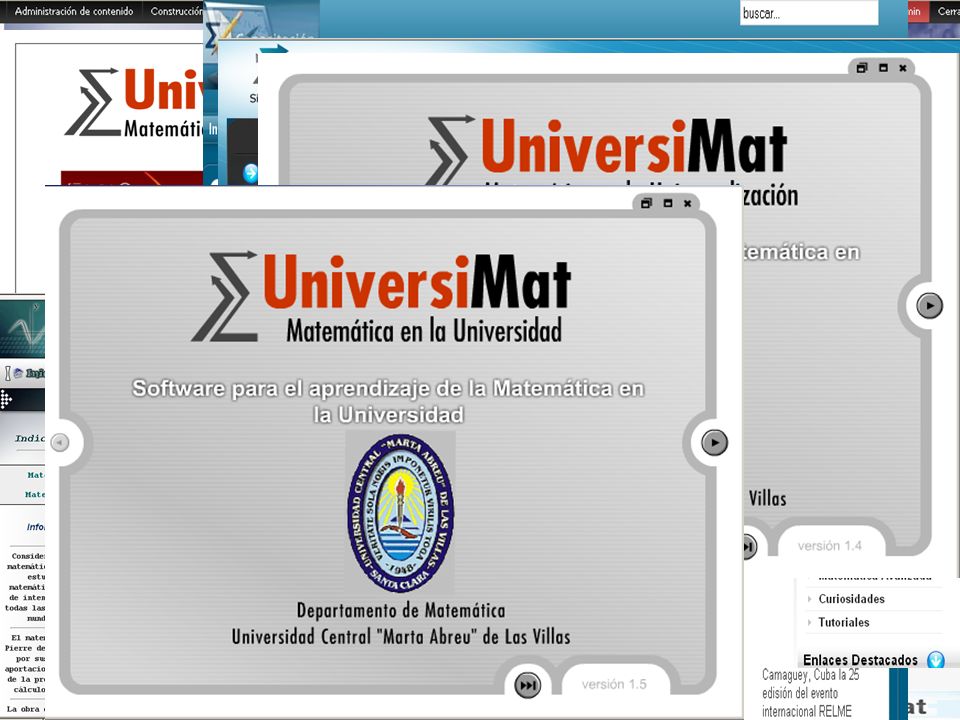The height and width of the screenshot is (720, 960).
Task: Go to the next slide in version 1.5 window
Action: (714, 442)
